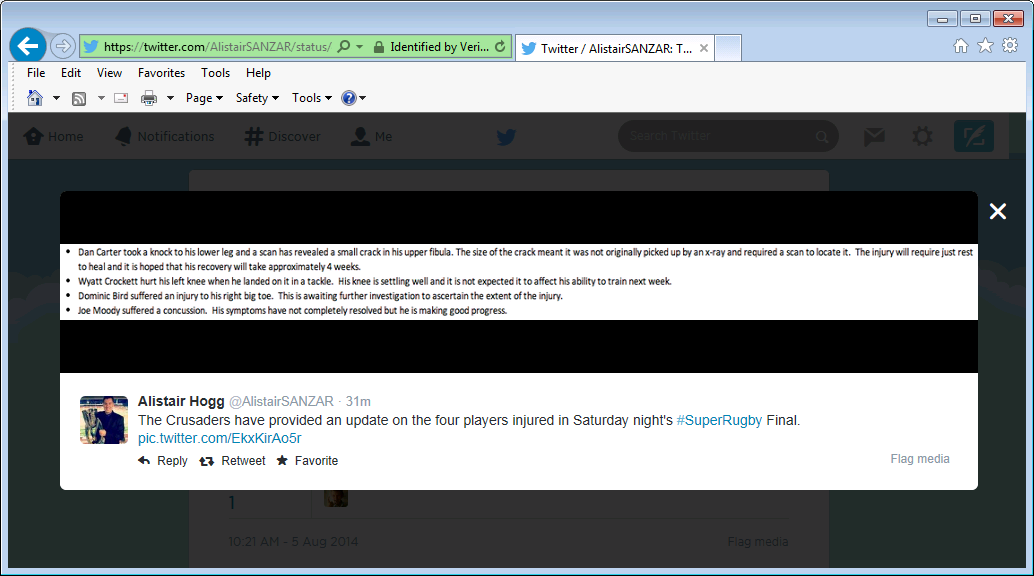Viewport: 1034px width, 576px height.
Task: Open Twitter direct messages envelope
Action: 874,137
